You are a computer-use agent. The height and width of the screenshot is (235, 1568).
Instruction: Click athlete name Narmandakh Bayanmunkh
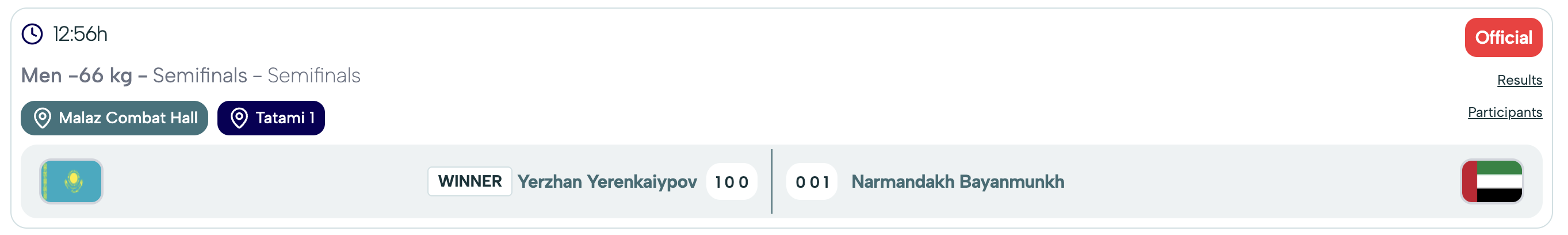point(958,181)
